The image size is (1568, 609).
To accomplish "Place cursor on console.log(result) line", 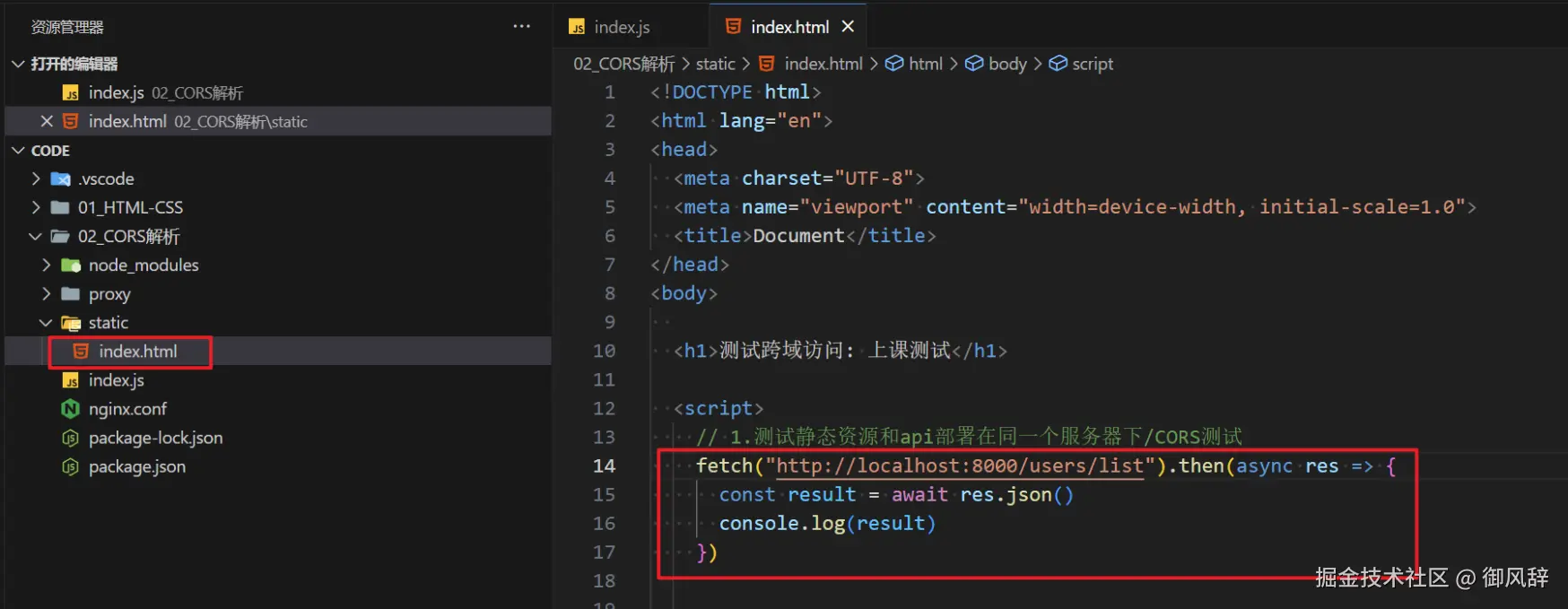I will coord(827,523).
